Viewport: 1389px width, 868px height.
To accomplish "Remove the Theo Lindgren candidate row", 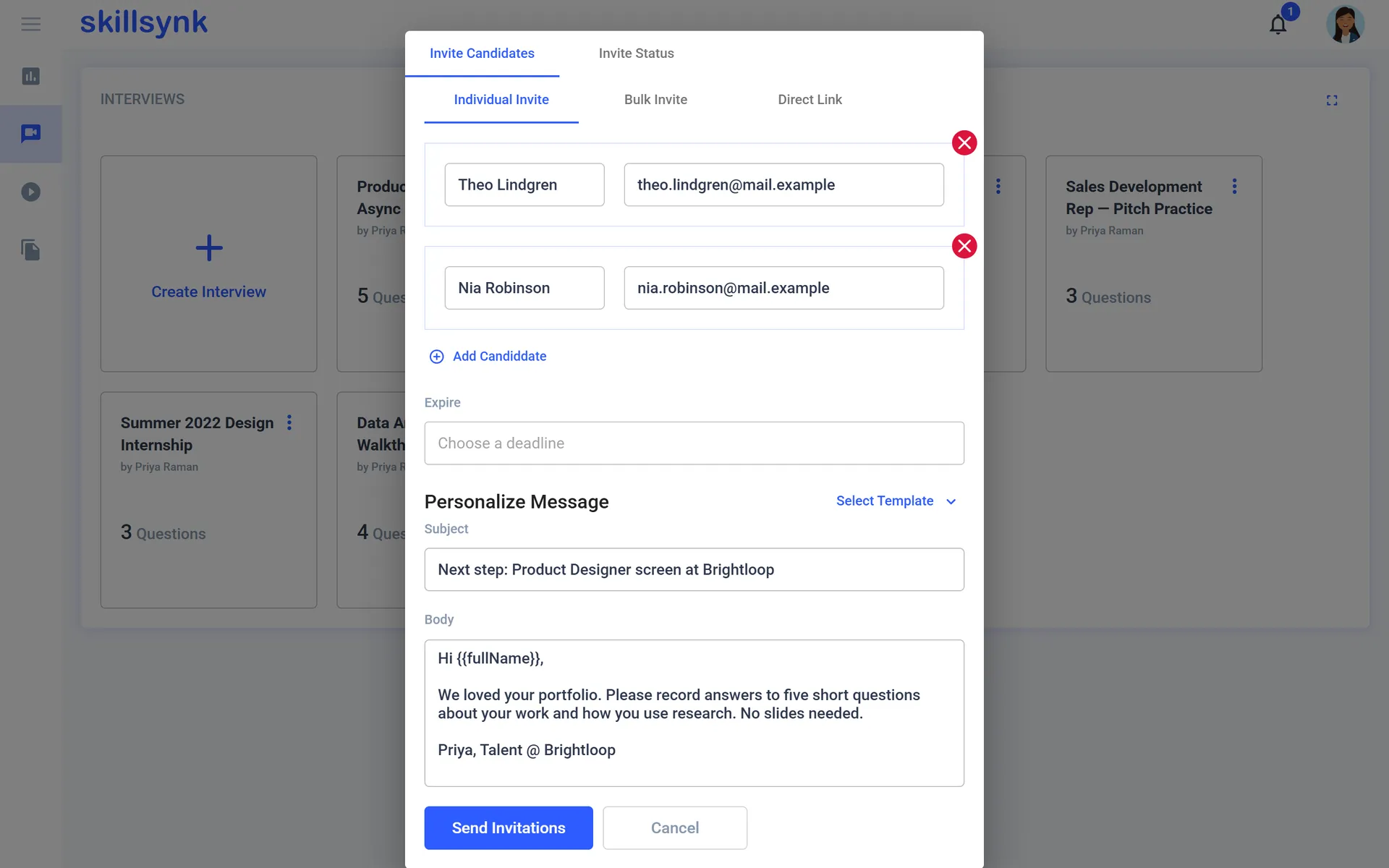I will pyautogui.click(x=964, y=142).
